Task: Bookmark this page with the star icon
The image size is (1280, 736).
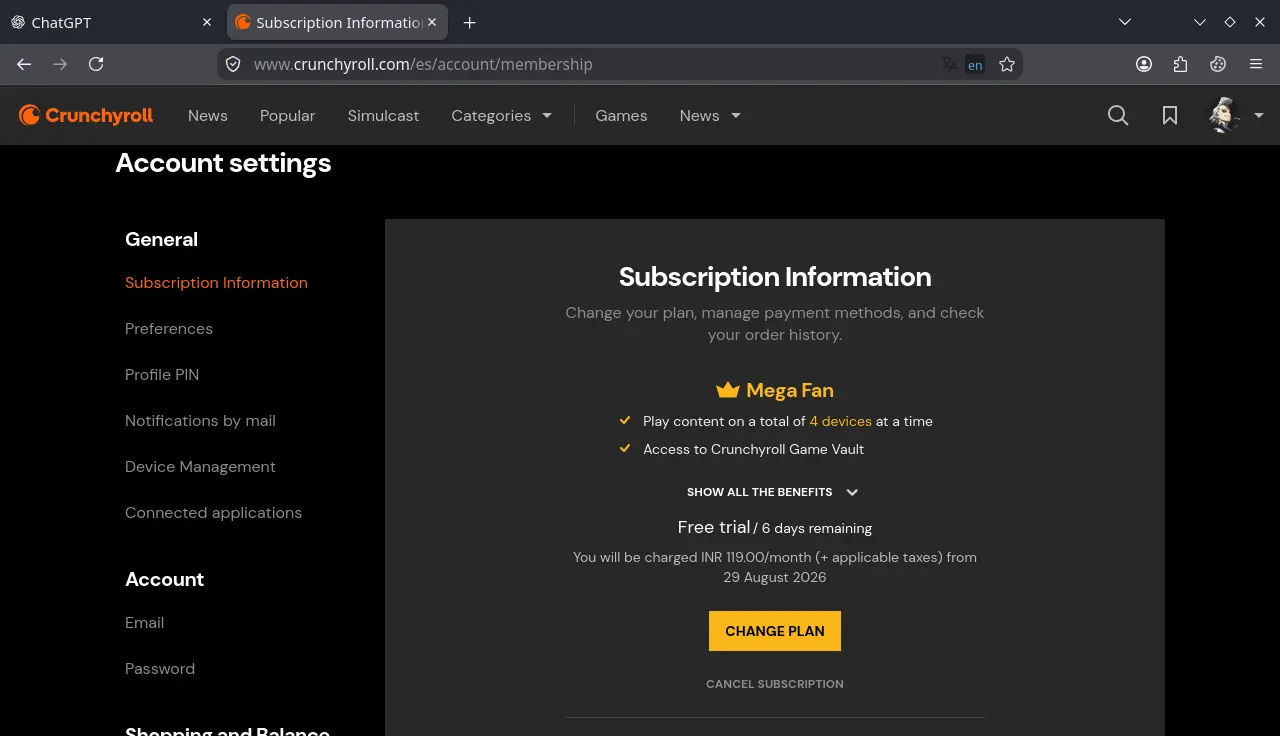Action: click(x=1007, y=64)
